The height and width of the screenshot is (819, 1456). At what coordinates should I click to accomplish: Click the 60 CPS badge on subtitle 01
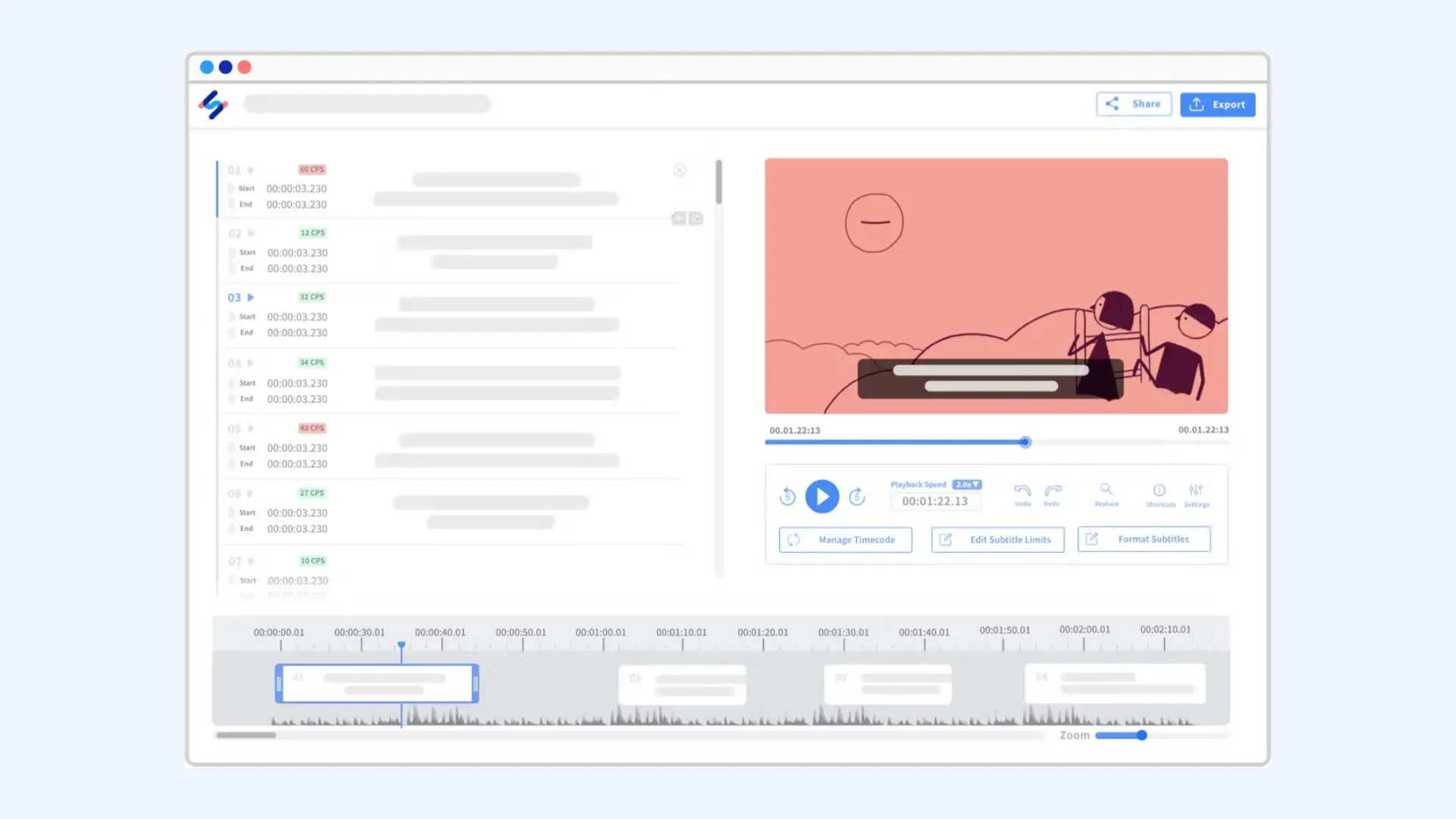tap(312, 170)
